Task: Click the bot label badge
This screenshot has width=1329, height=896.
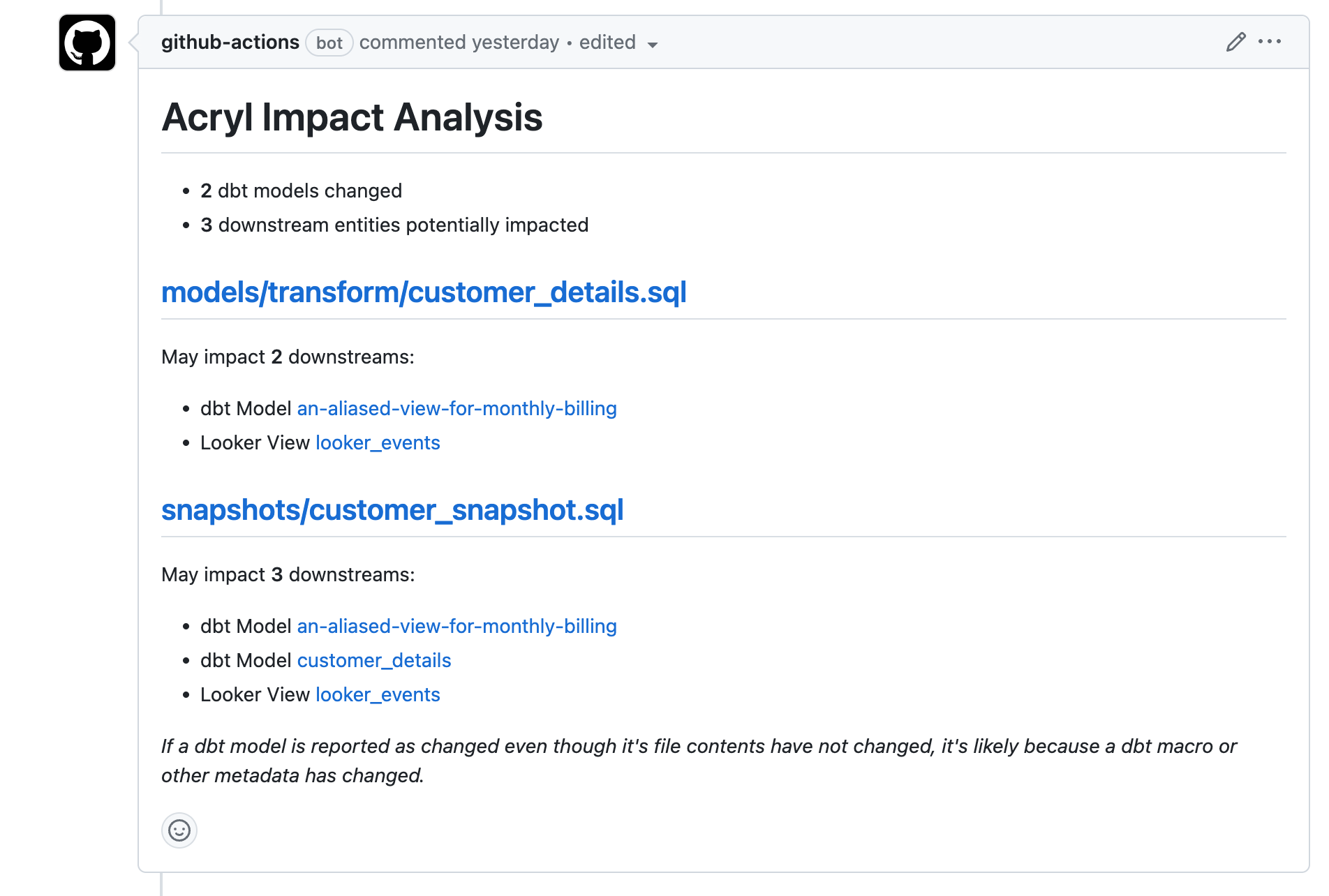Action: tap(329, 43)
